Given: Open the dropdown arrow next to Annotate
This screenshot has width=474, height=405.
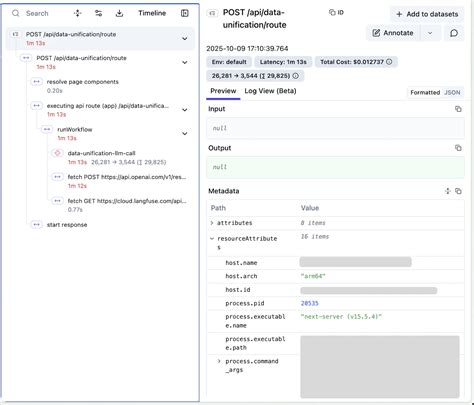Looking at the screenshot, I should tap(430, 33).
